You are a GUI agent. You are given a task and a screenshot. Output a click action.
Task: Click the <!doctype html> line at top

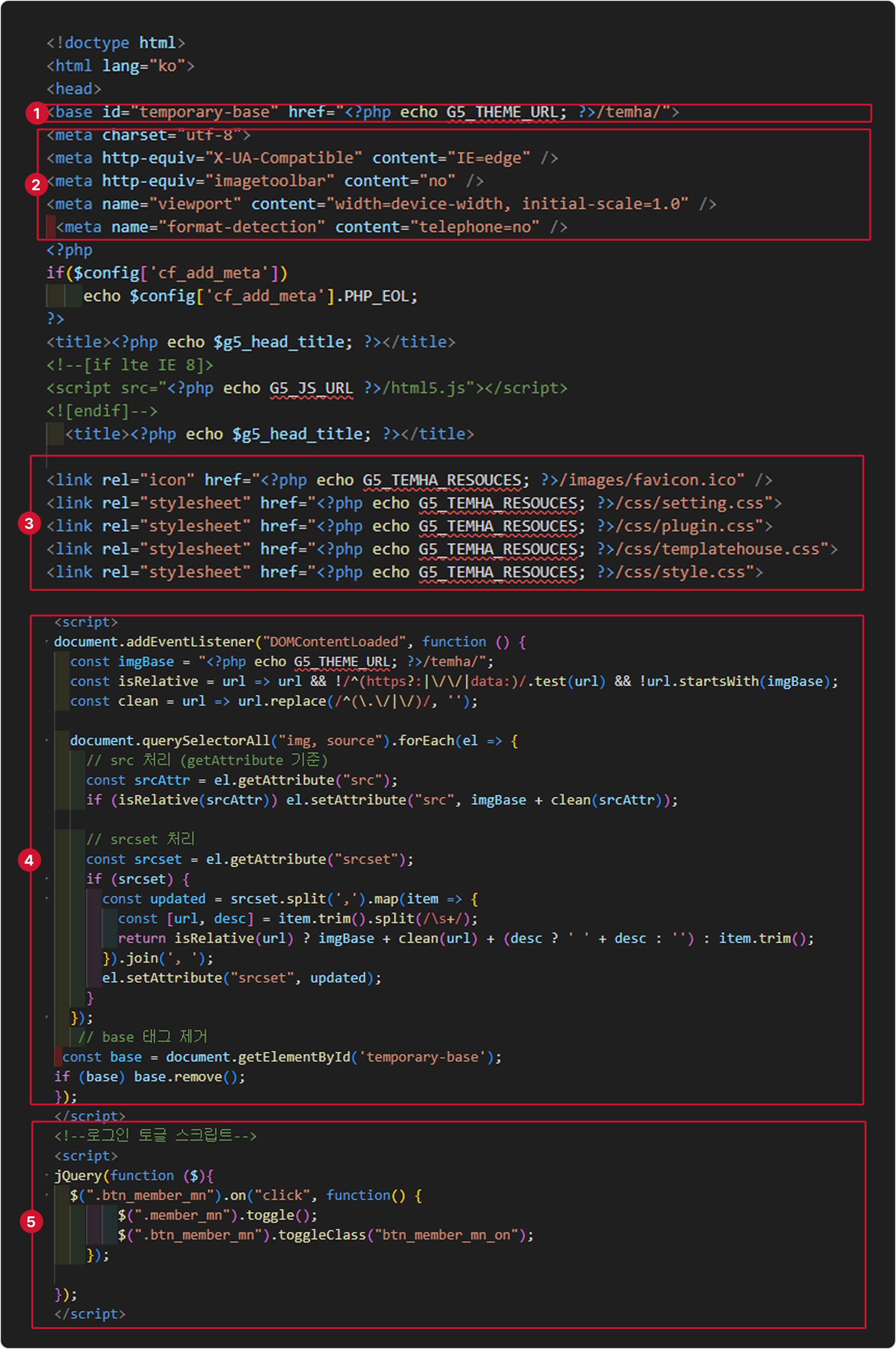click(x=116, y=43)
